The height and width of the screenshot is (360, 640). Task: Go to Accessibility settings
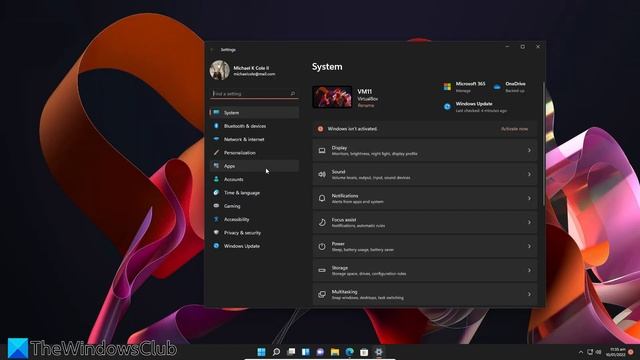point(254,219)
